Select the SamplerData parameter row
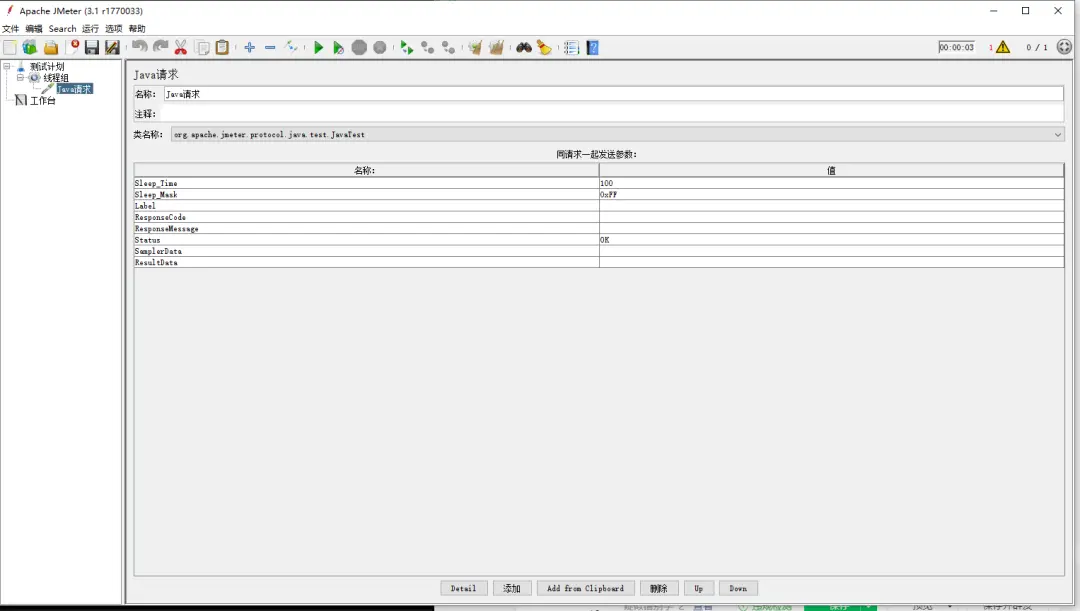This screenshot has height=611, width=1080. coord(599,251)
